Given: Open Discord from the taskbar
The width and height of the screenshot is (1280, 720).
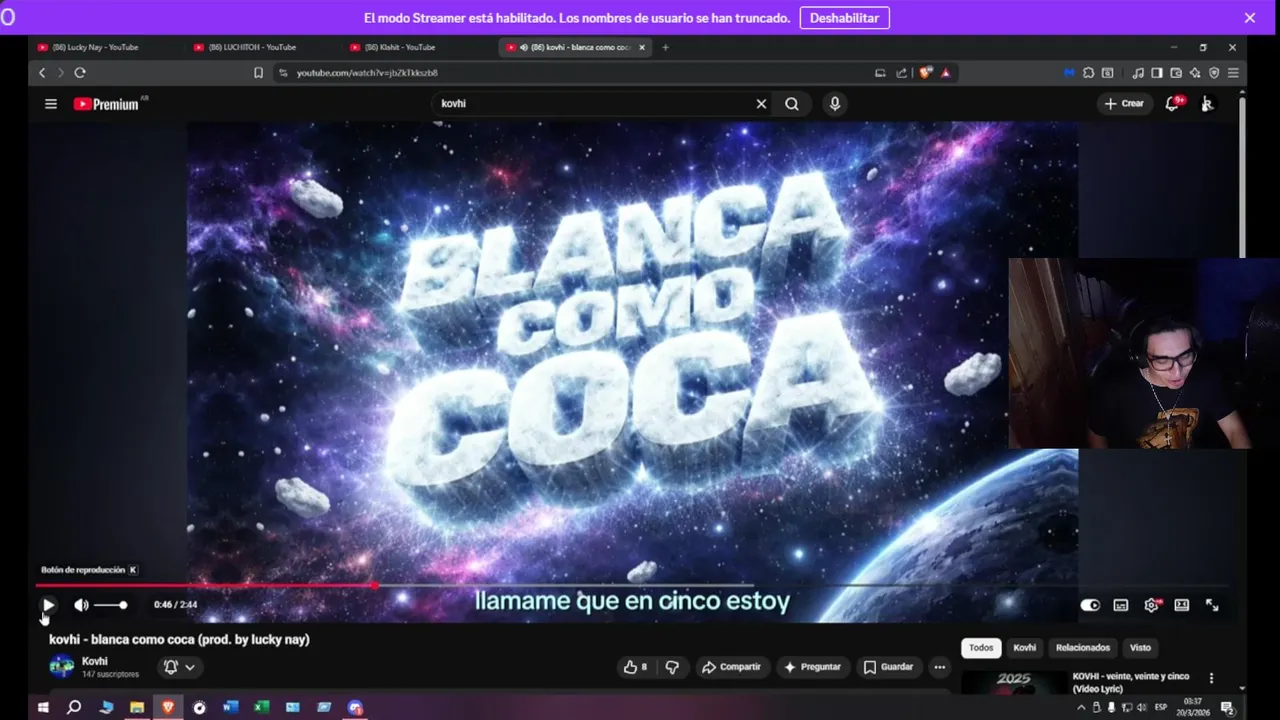Looking at the screenshot, I should pyautogui.click(x=355, y=707).
